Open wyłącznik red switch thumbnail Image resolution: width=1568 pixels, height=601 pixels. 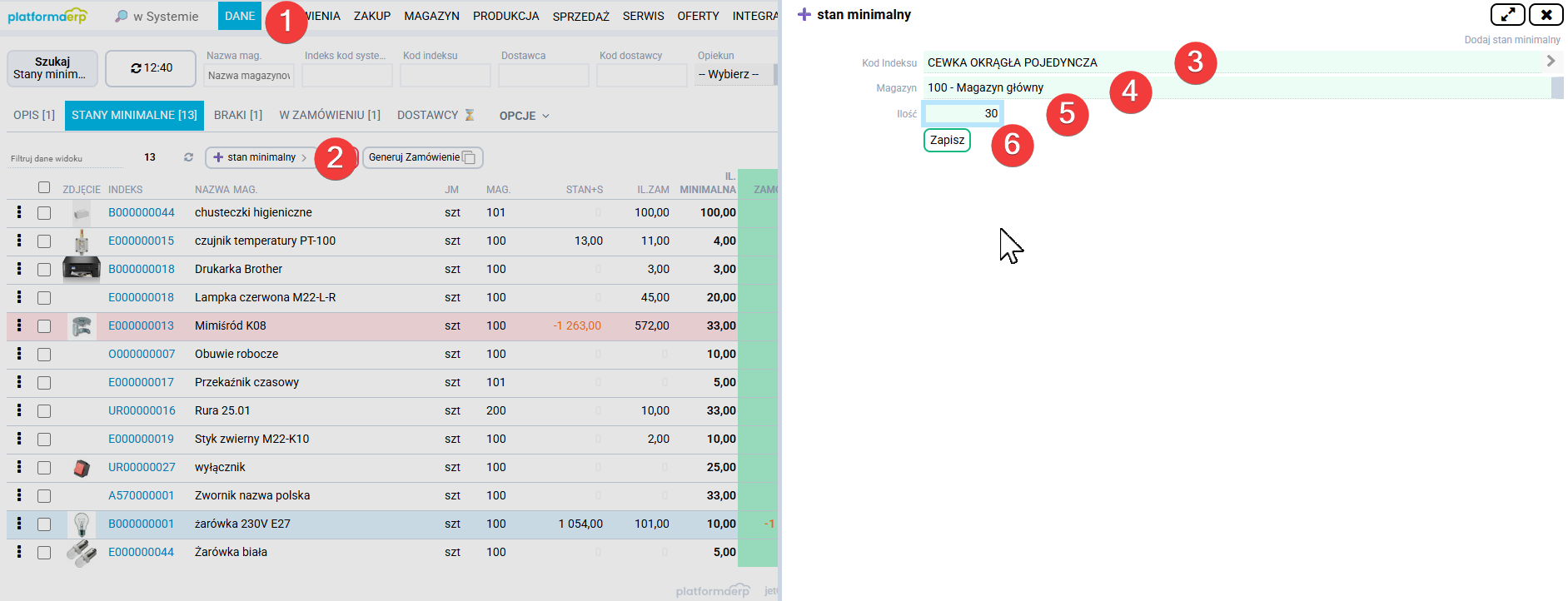pyautogui.click(x=82, y=468)
